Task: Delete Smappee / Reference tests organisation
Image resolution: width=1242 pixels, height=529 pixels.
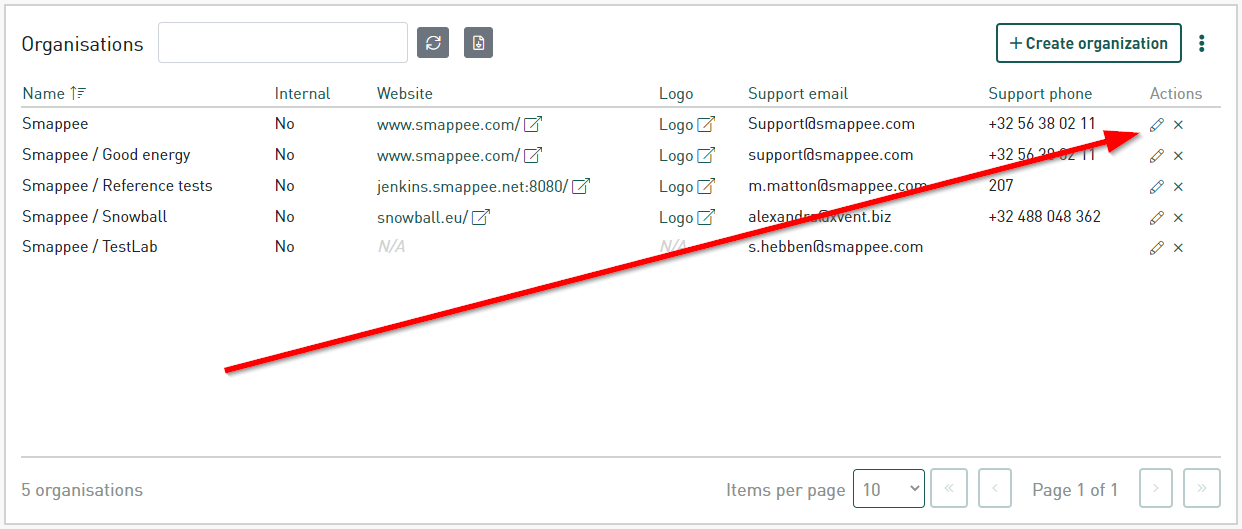Action: click(x=1178, y=187)
